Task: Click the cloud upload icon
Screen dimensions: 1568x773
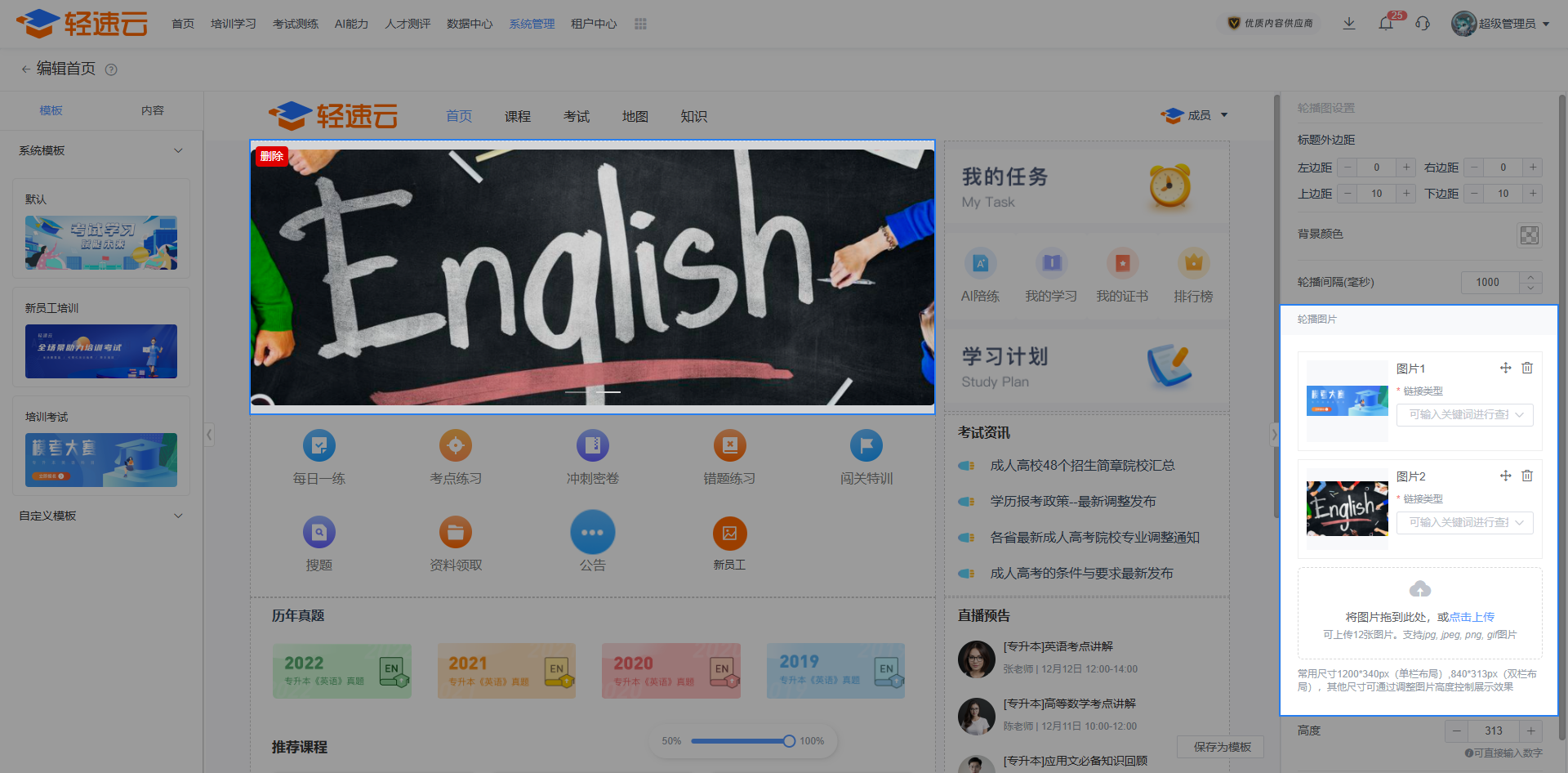Action: pyautogui.click(x=1420, y=589)
